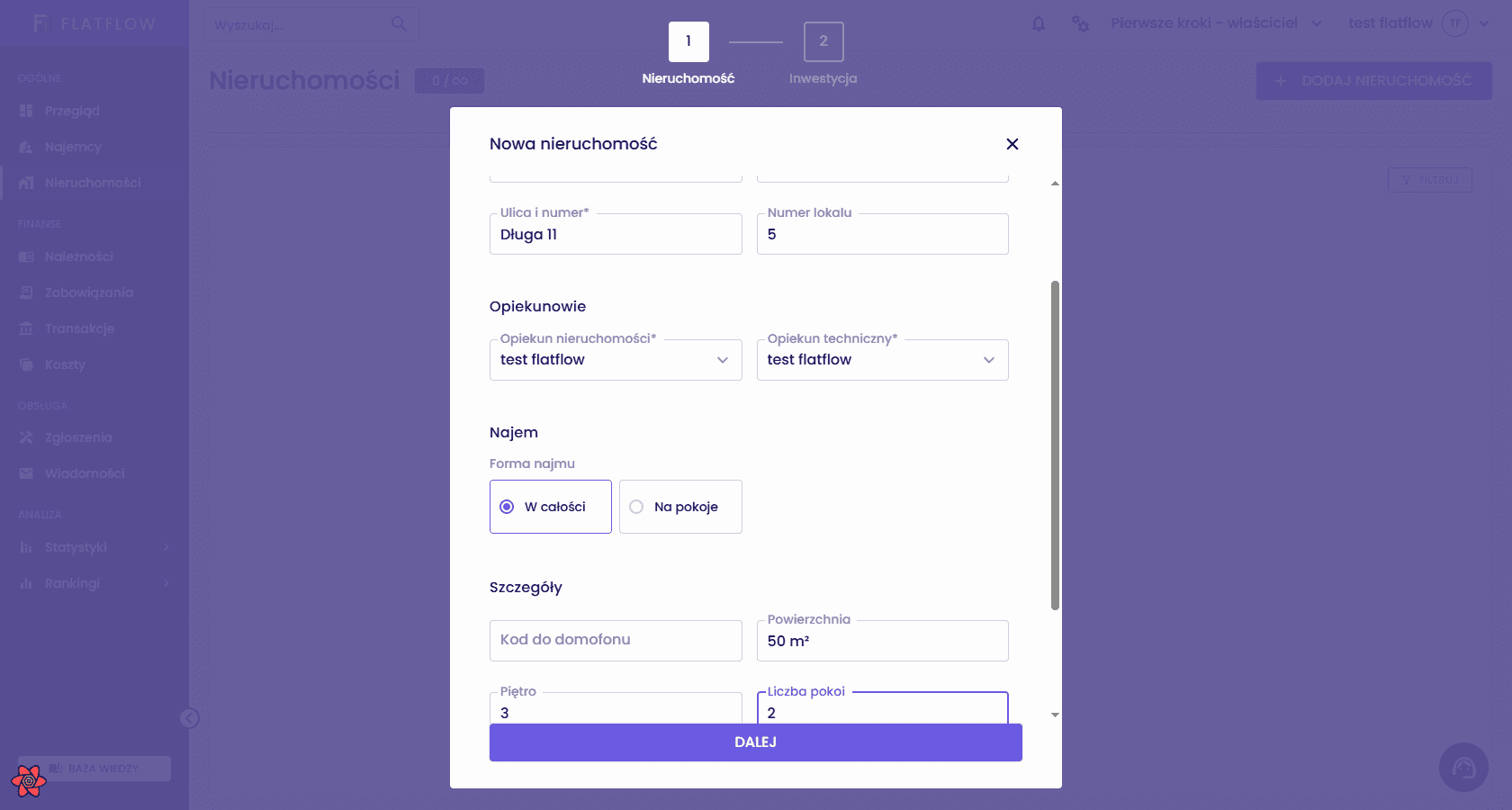Click the dialog scrollbar thumb

coord(1055,445)
